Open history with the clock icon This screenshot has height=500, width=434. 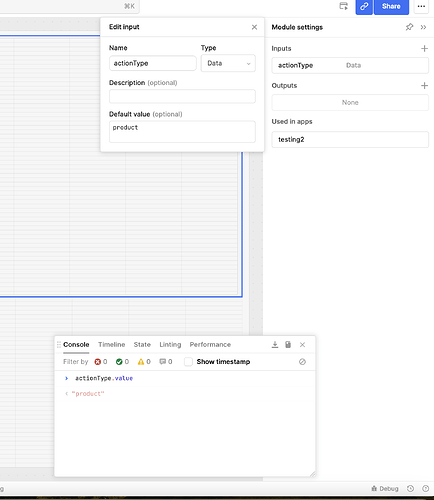410,489
